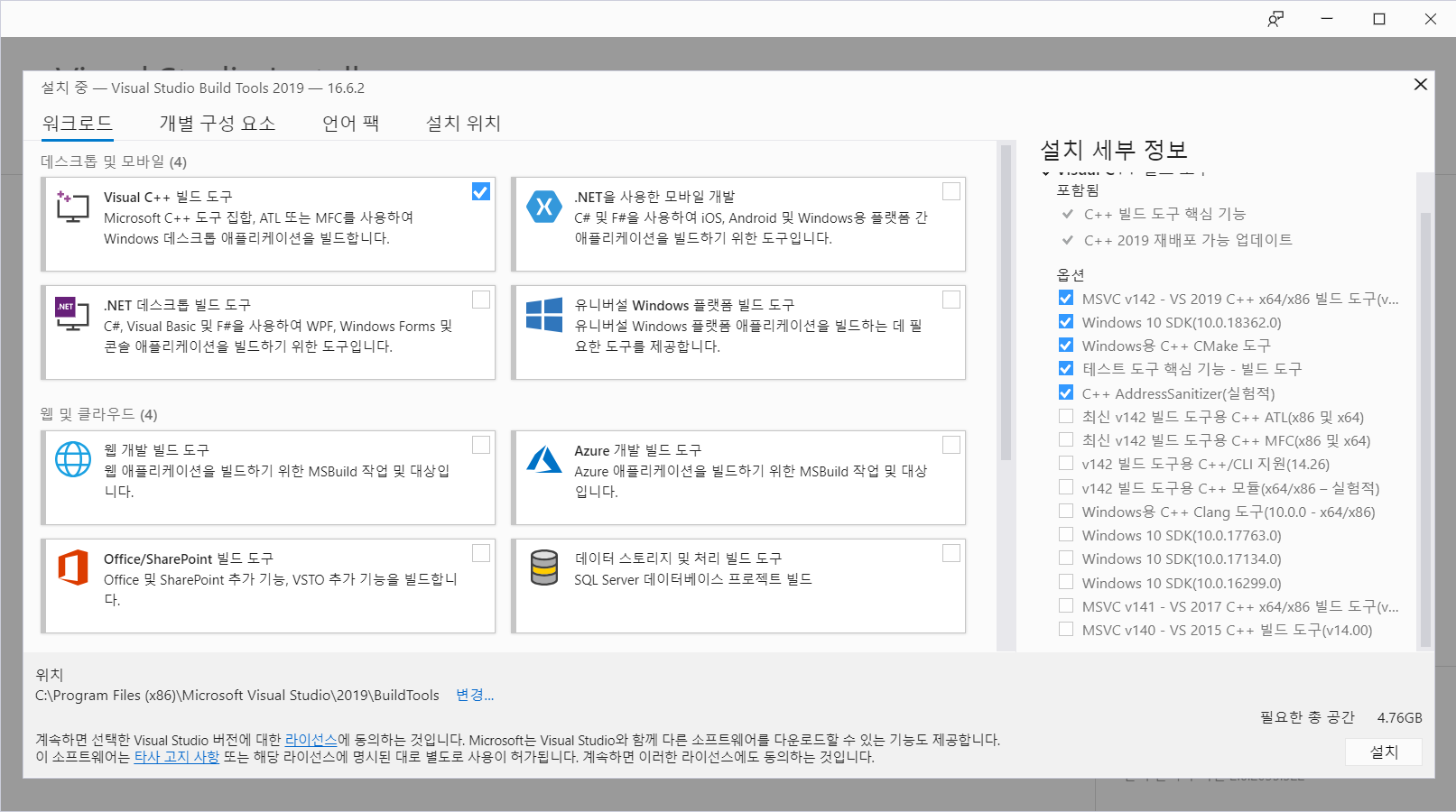
Task: Open the 라이선스 link
Action: (x=311, y=740)
